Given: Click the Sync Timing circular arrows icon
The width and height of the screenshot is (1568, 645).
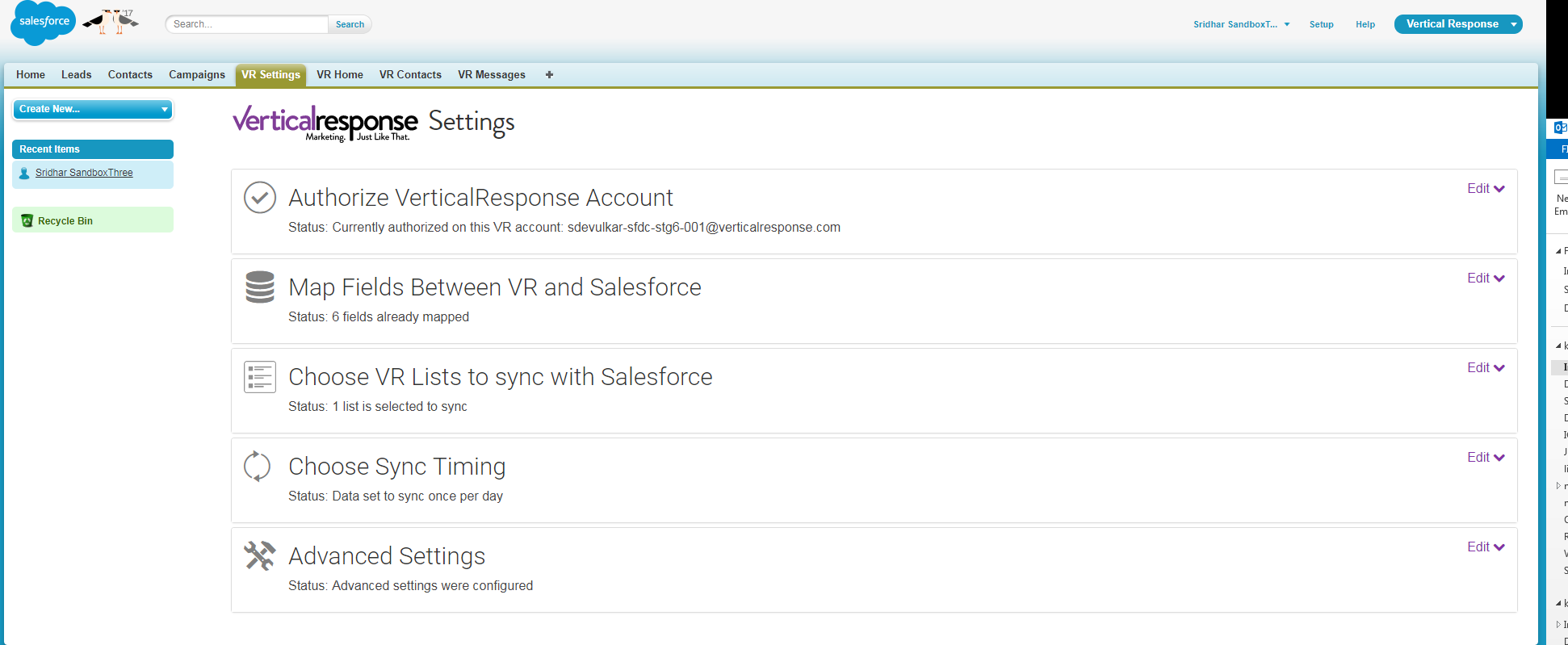Looking at the screenshot, I should click(258, 467).
